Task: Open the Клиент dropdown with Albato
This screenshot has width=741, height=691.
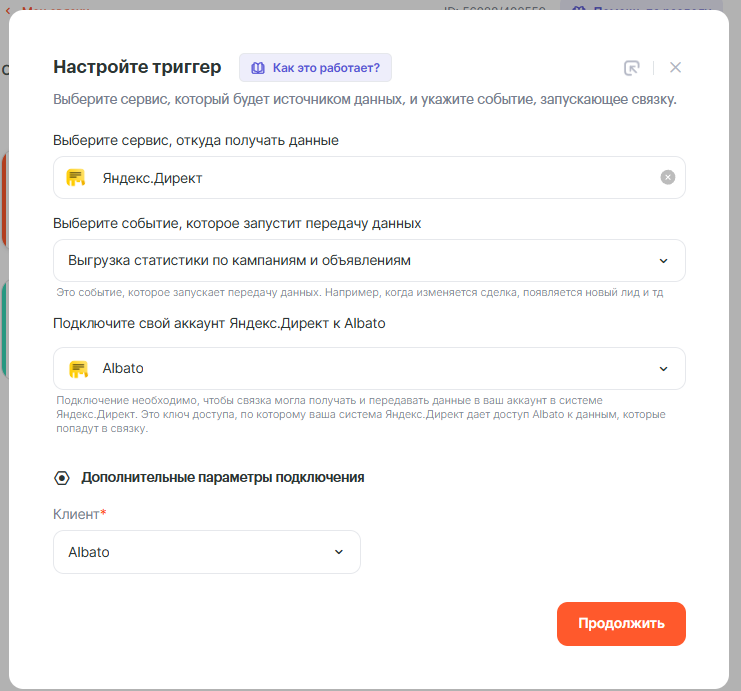Action: coord(207,552)
